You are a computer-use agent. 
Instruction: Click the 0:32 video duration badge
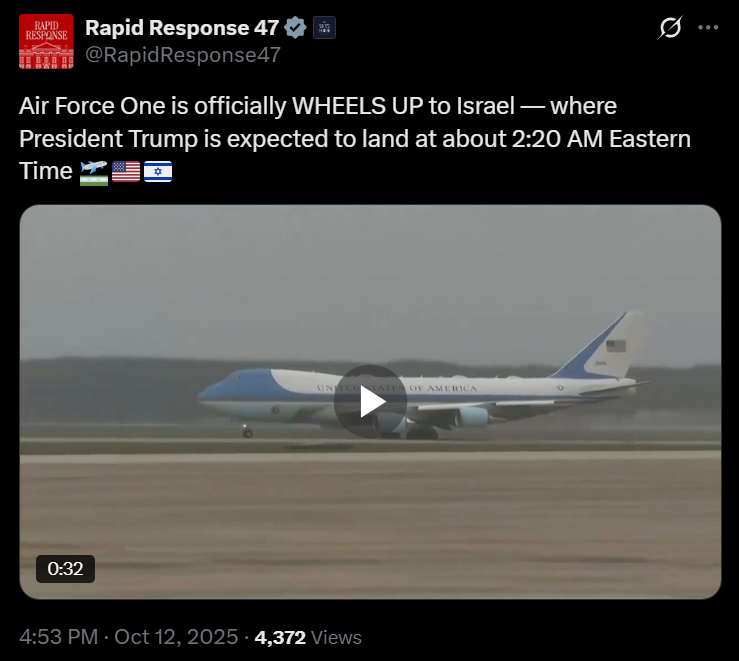(65, 569)
